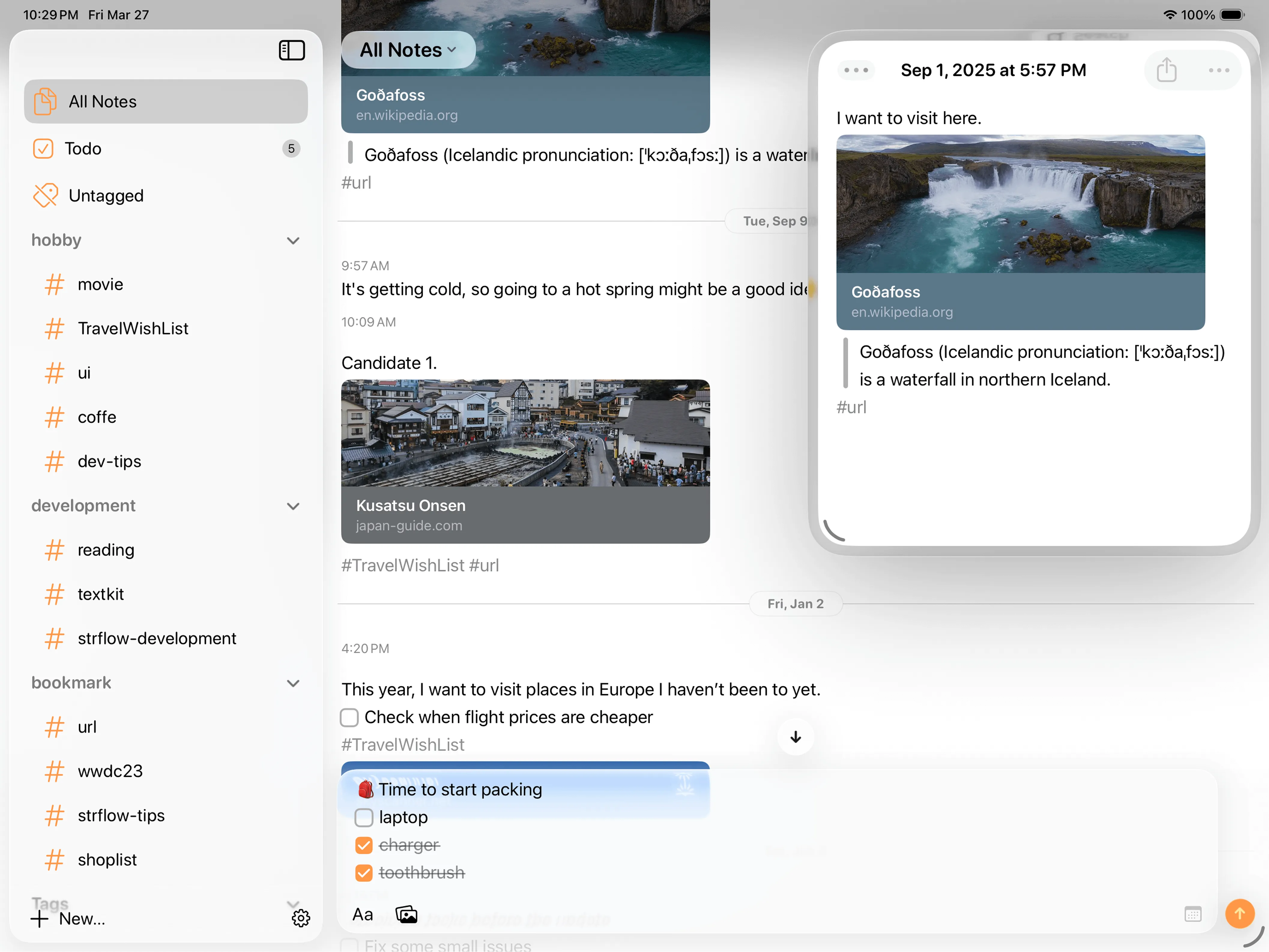
Task: Toggle the sidebar panel icon
Action: click(x=292, y=50)
